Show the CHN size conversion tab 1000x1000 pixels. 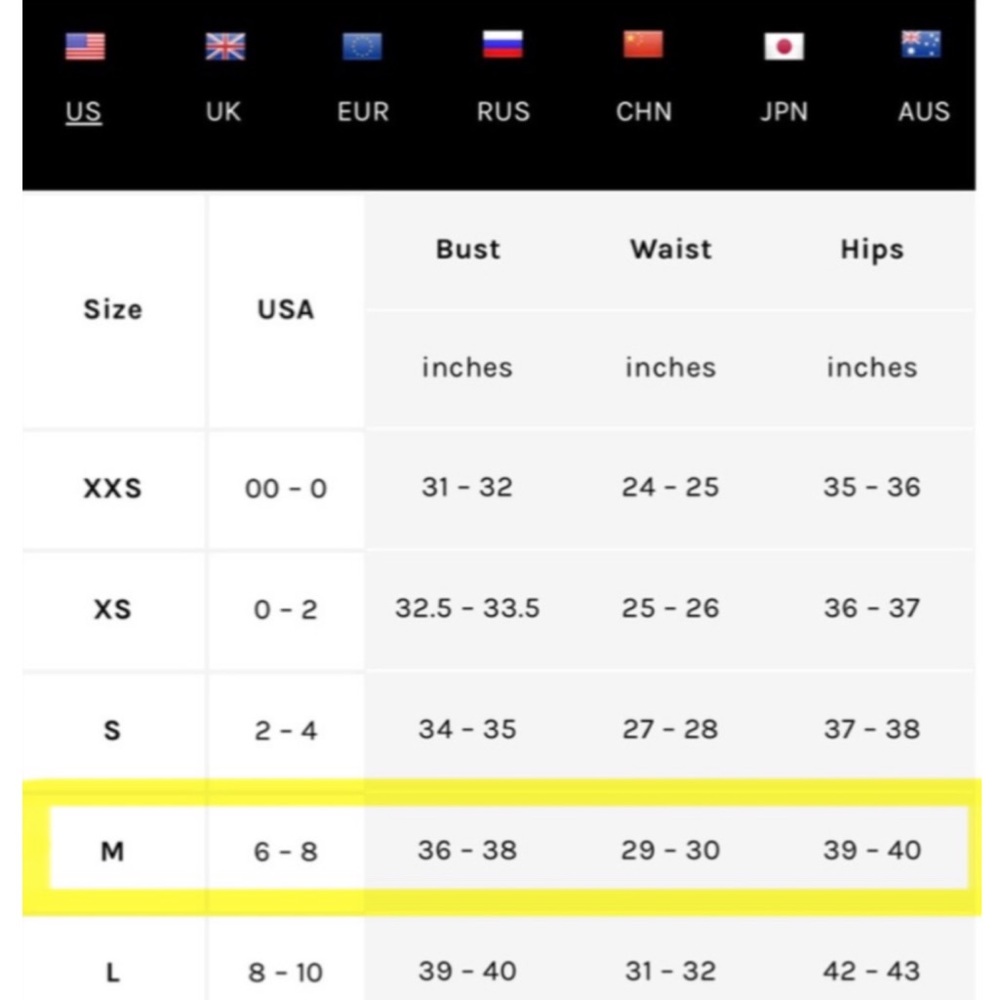click(643, 112)
